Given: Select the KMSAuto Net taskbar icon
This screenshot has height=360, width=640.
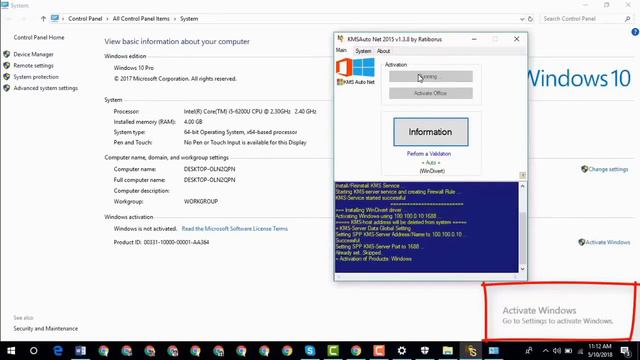Looking at the screenshot, I should tap(471, 351).
